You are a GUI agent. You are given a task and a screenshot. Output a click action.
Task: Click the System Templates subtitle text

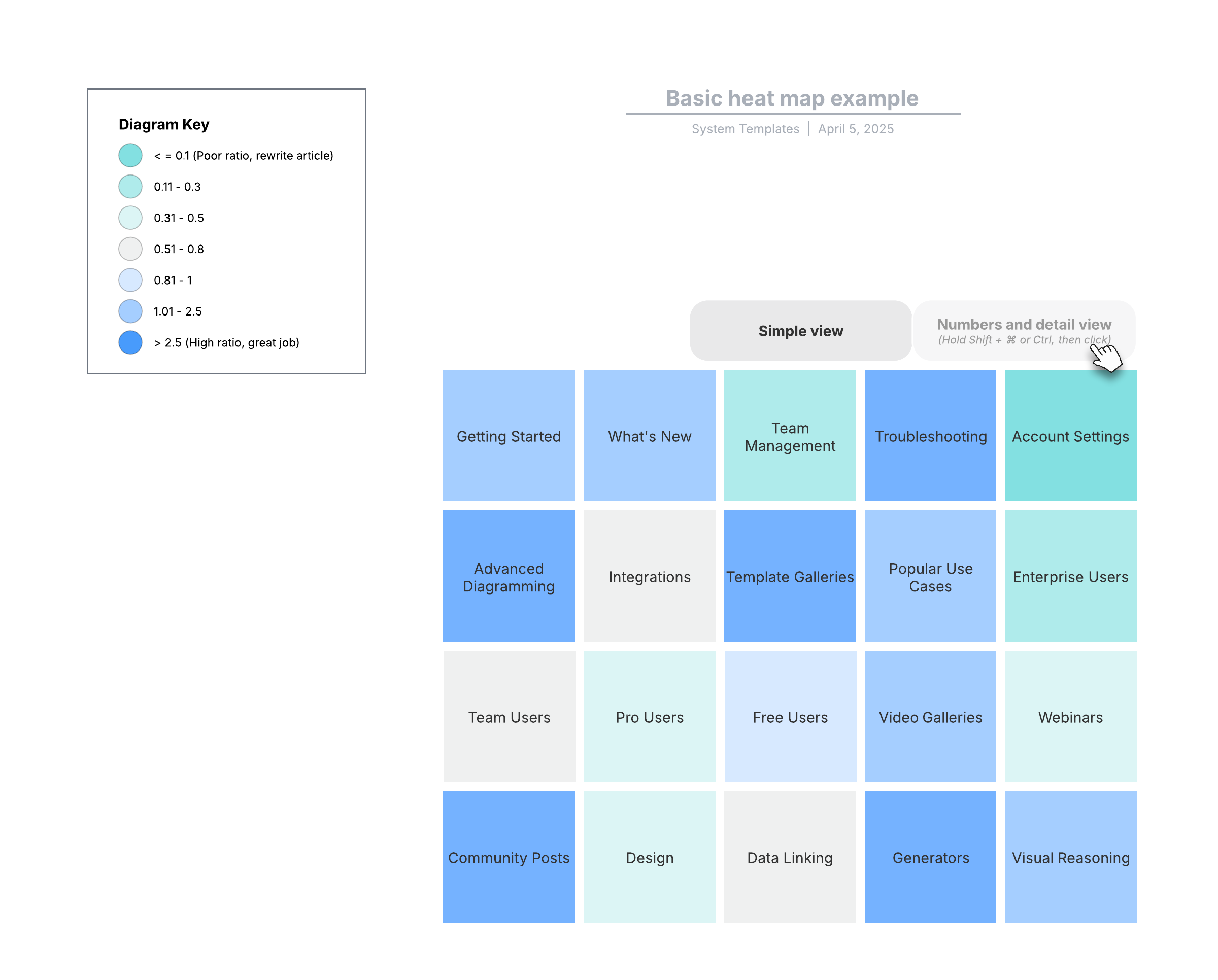coord(745,129)
